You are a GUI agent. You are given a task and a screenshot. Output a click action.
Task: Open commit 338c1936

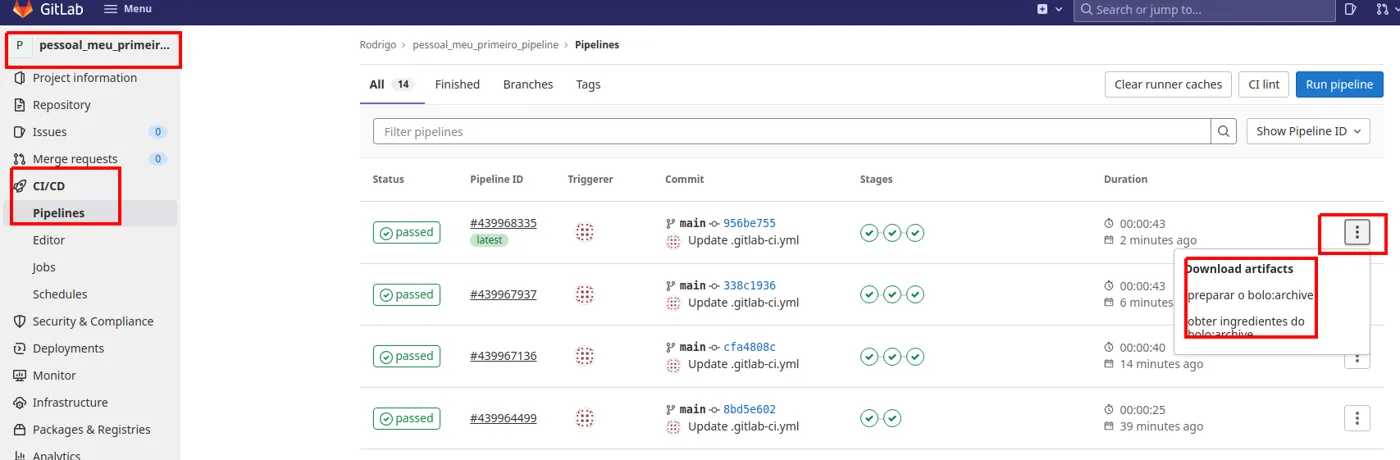pos(749,285)
